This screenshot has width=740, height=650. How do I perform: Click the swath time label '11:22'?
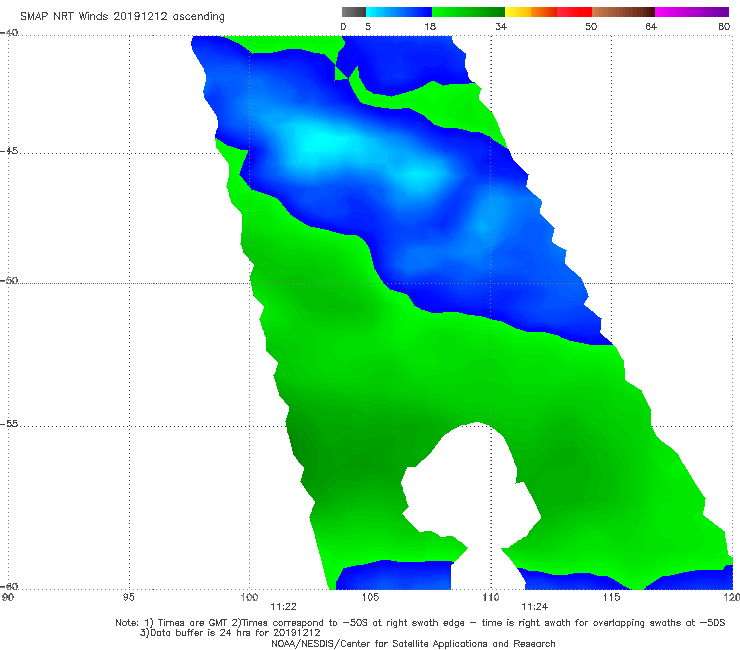coord(283,607)
